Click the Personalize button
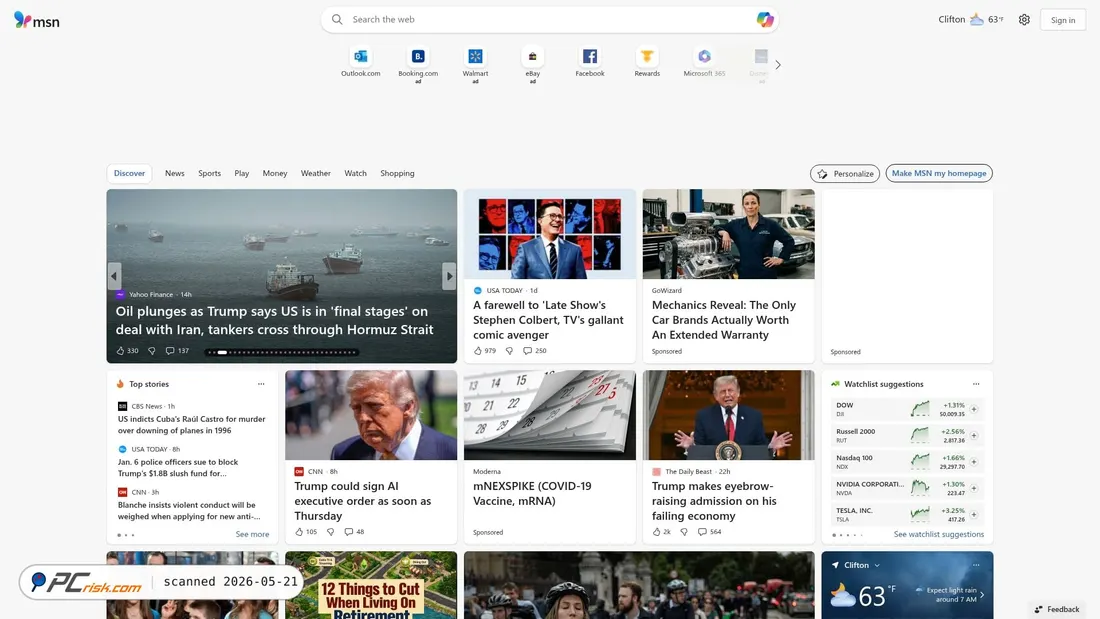 click(x=845, y=173)
